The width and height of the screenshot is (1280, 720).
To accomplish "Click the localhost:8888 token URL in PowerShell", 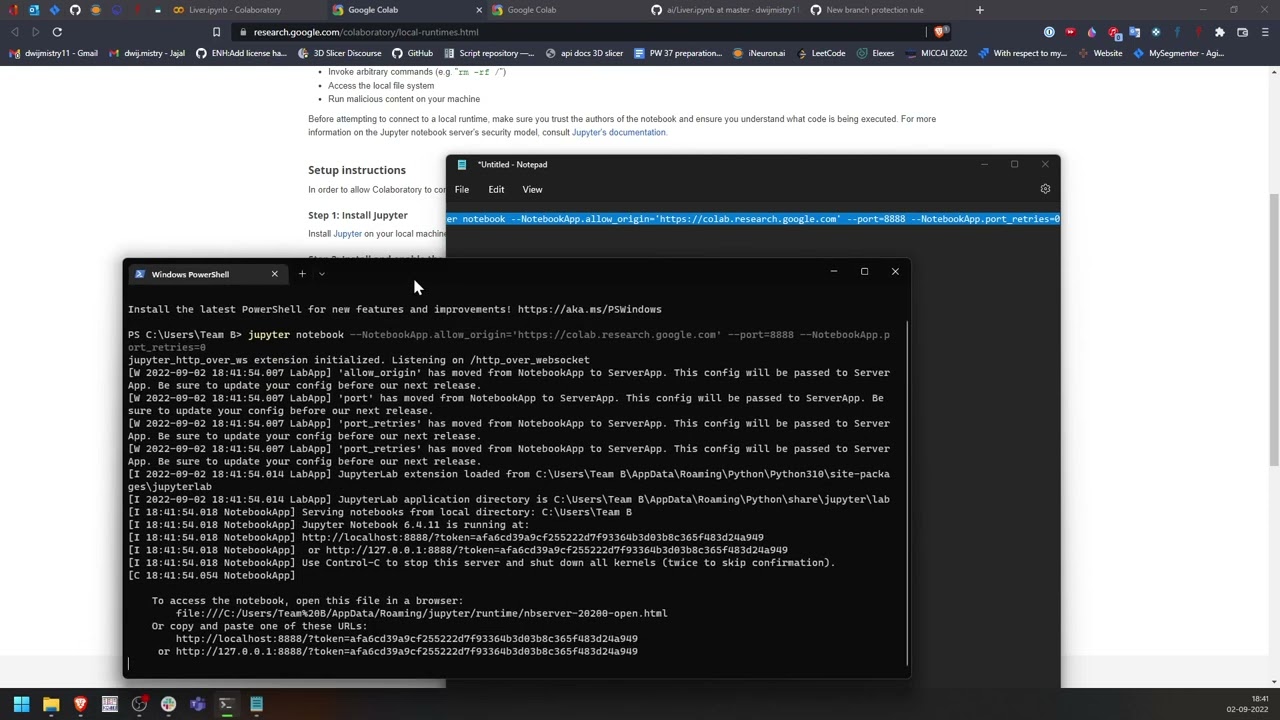I will click(406, 638).
